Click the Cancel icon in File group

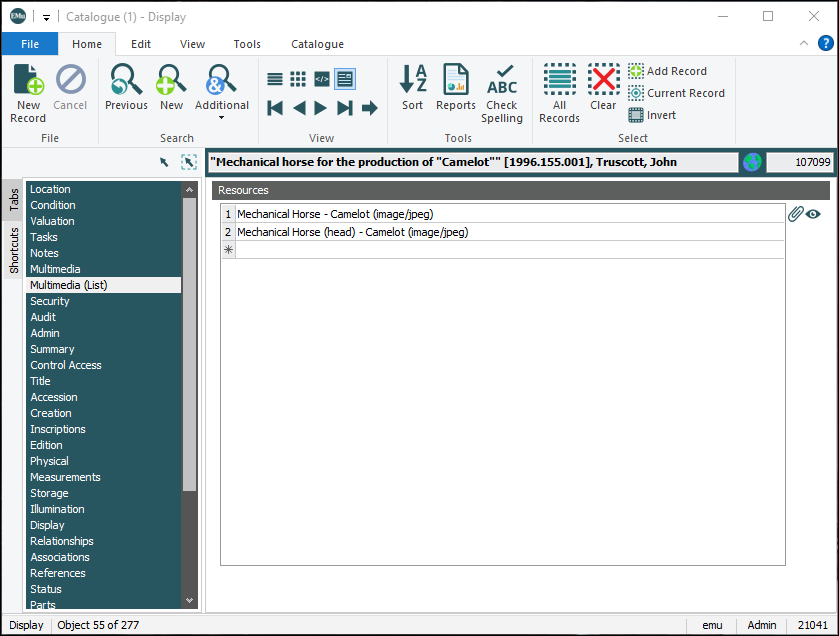tap(70, 82)
